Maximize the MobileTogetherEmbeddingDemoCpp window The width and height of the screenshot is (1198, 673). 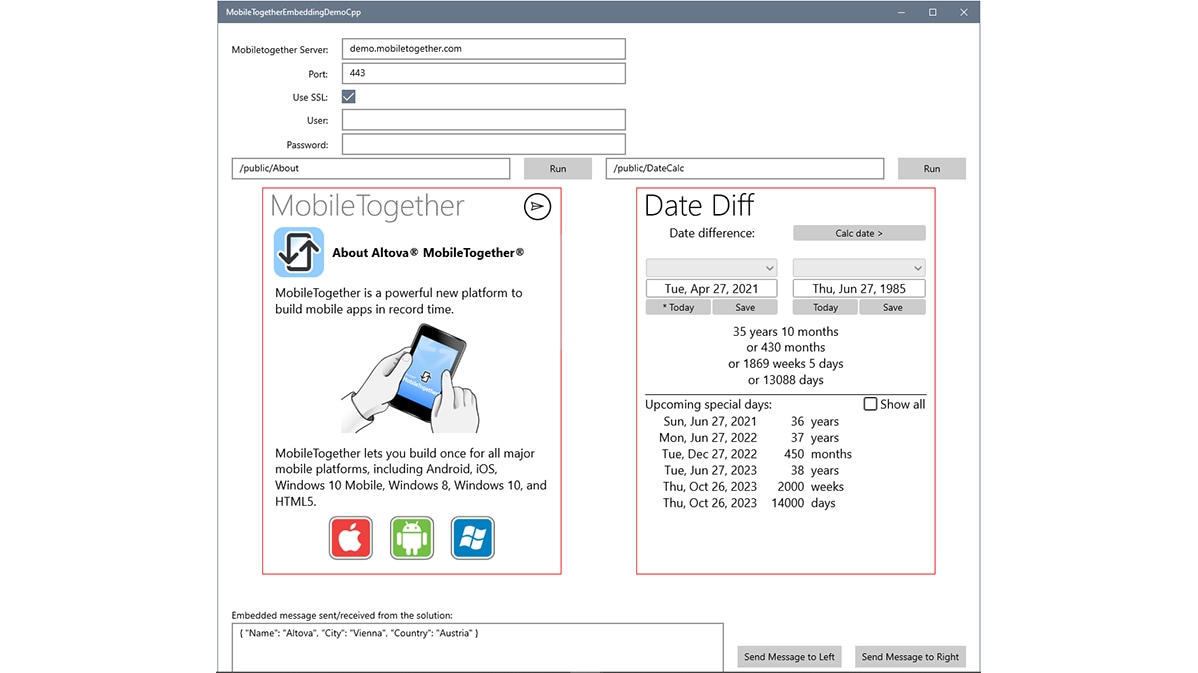(932, 12)
